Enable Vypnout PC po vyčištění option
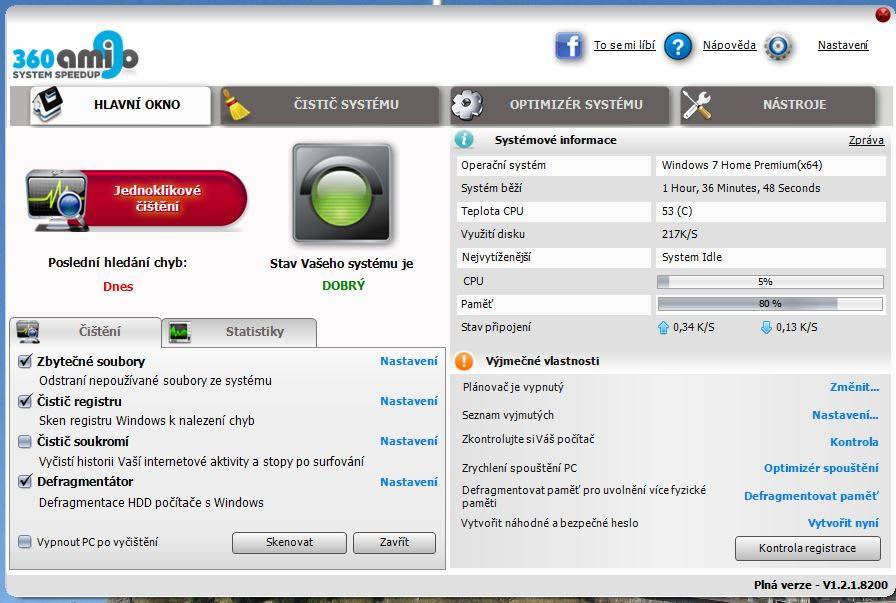Screen dimensions: 896x603 click(25, 542)
